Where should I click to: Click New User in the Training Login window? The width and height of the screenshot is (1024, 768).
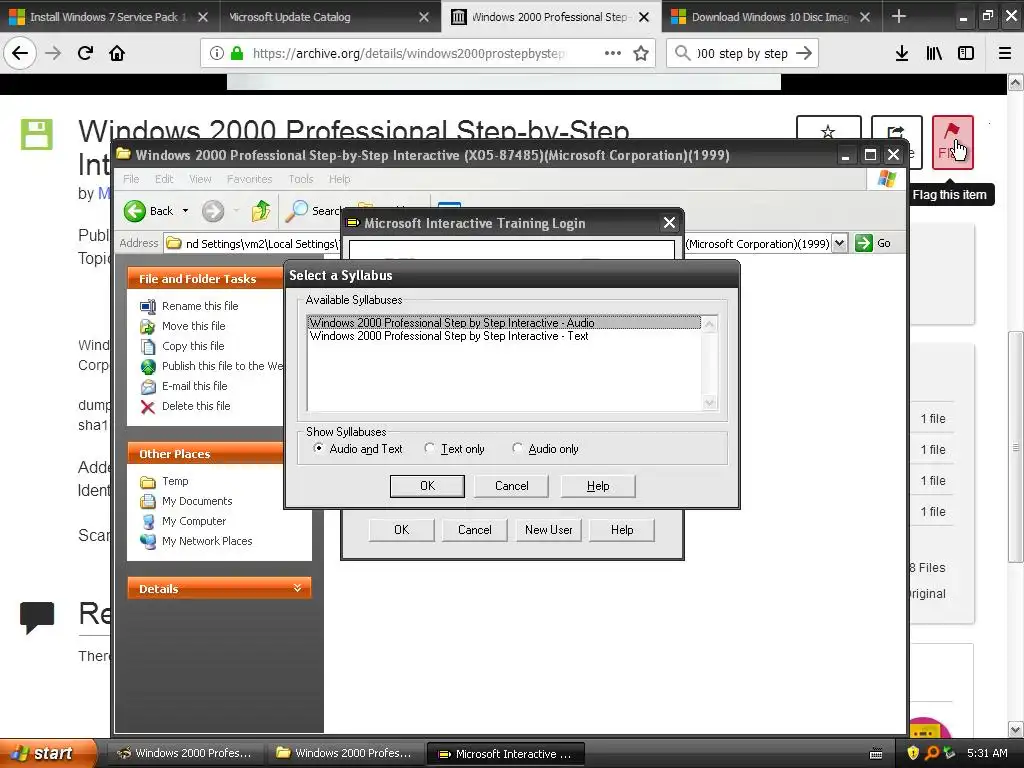click(x=549, y=530)
